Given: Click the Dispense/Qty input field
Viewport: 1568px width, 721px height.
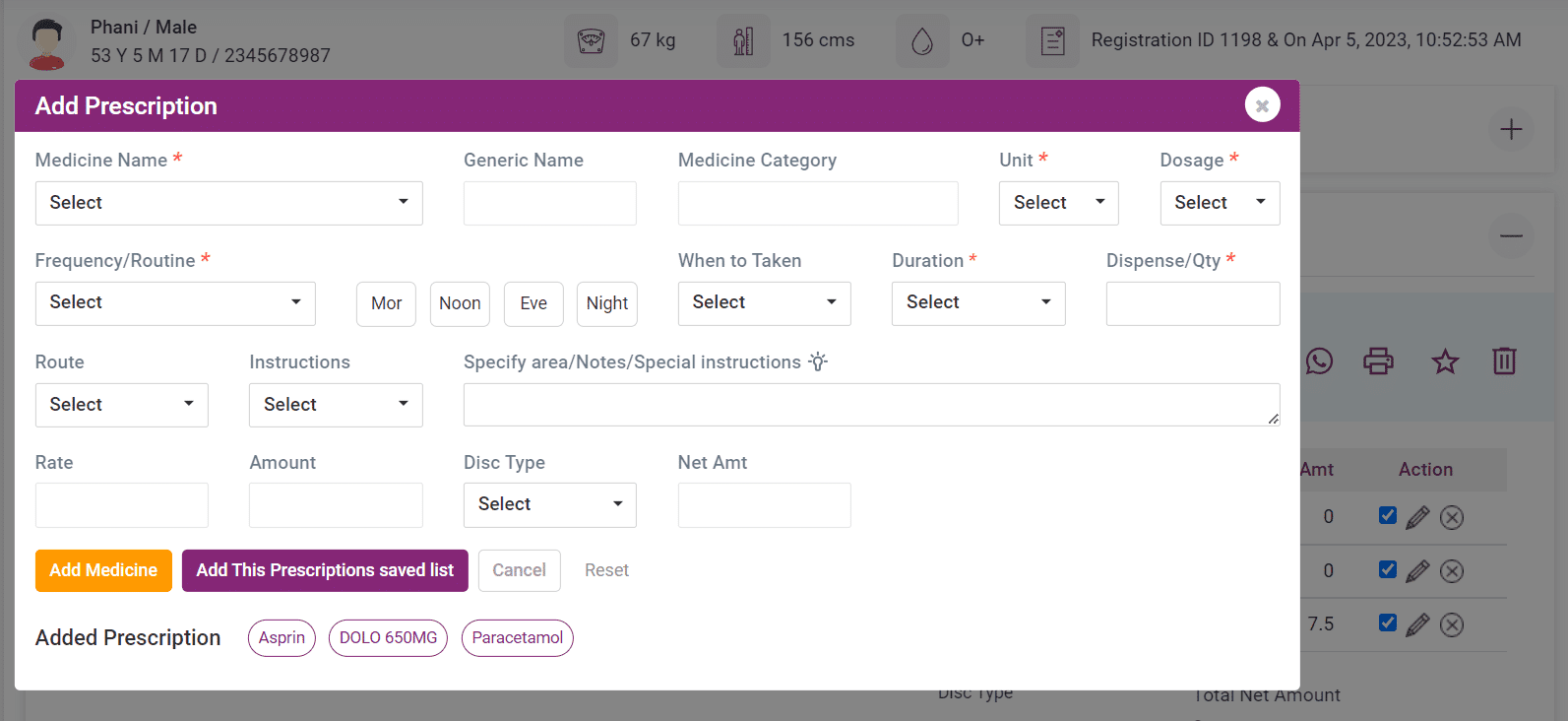Looking at the screenshot, I should tap(1192, 303).
